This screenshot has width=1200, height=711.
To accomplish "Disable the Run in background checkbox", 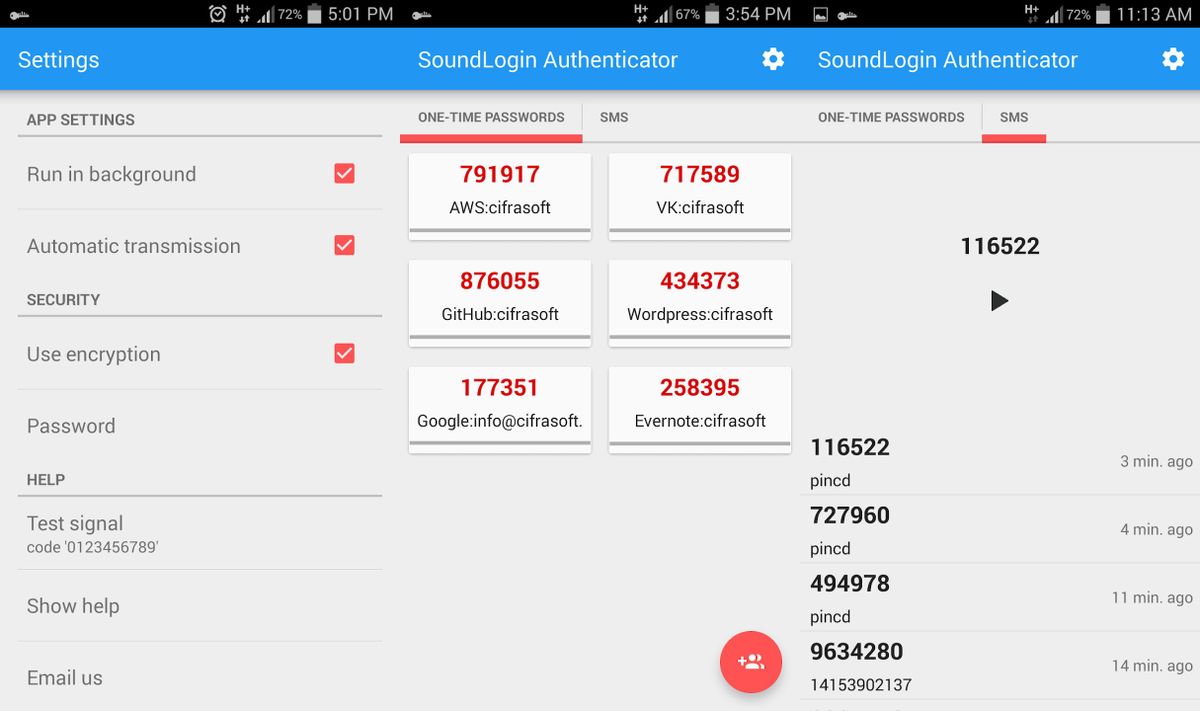I will tap(344, 173).
